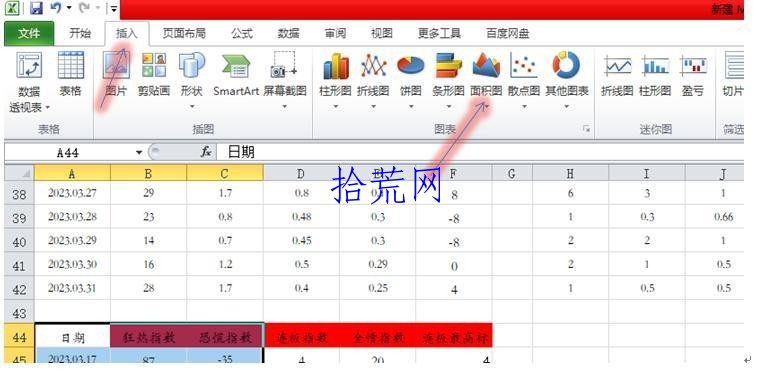769x372 pixels.
Task: Insert a 折线图 sparkline in 迷你图 group
Action: tap(617, 76)
